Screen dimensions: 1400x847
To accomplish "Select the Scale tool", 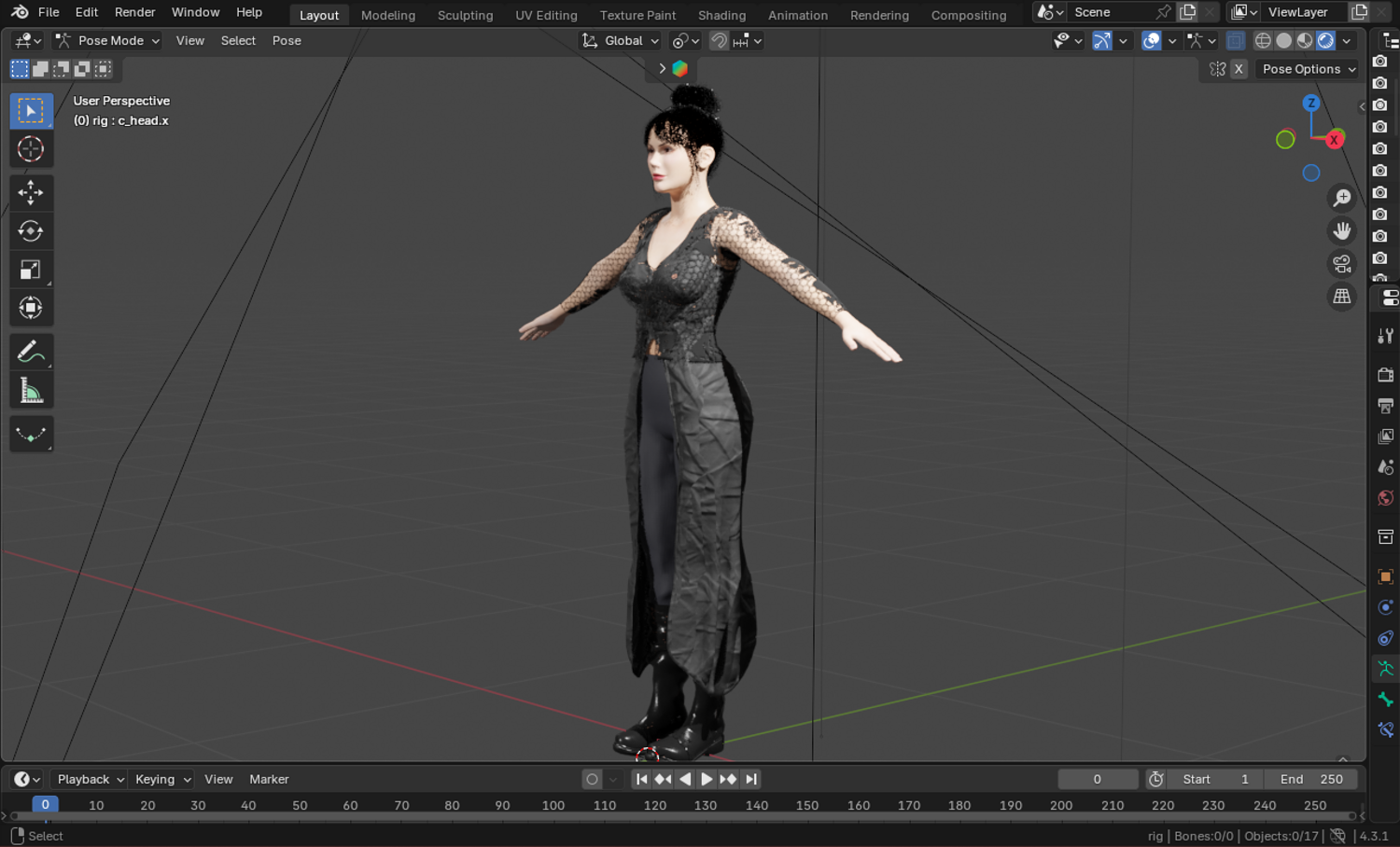I will point(31,270).
